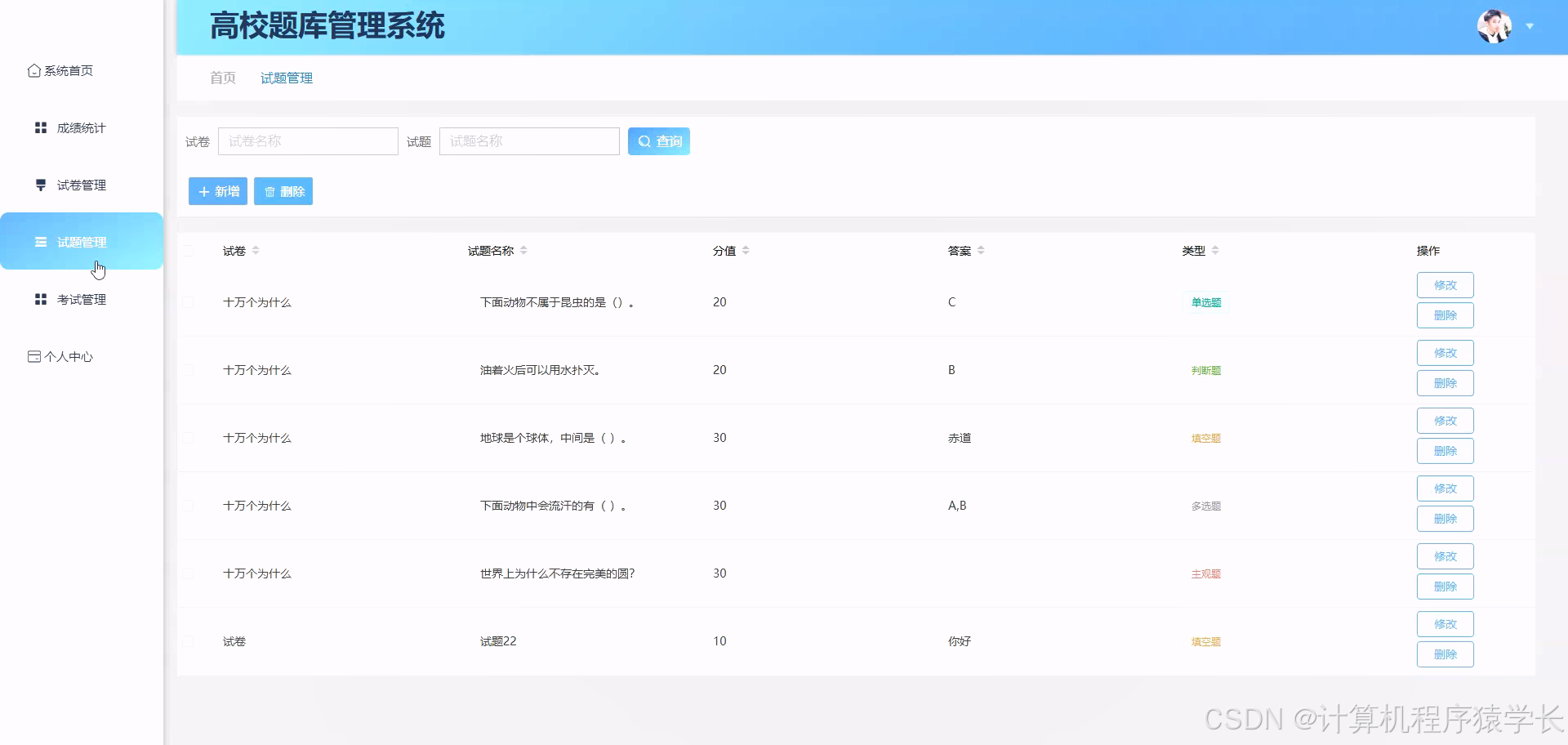The image size is (1568, 745).
Task: Click the answer cell 赤道
Action: point(960,438)
